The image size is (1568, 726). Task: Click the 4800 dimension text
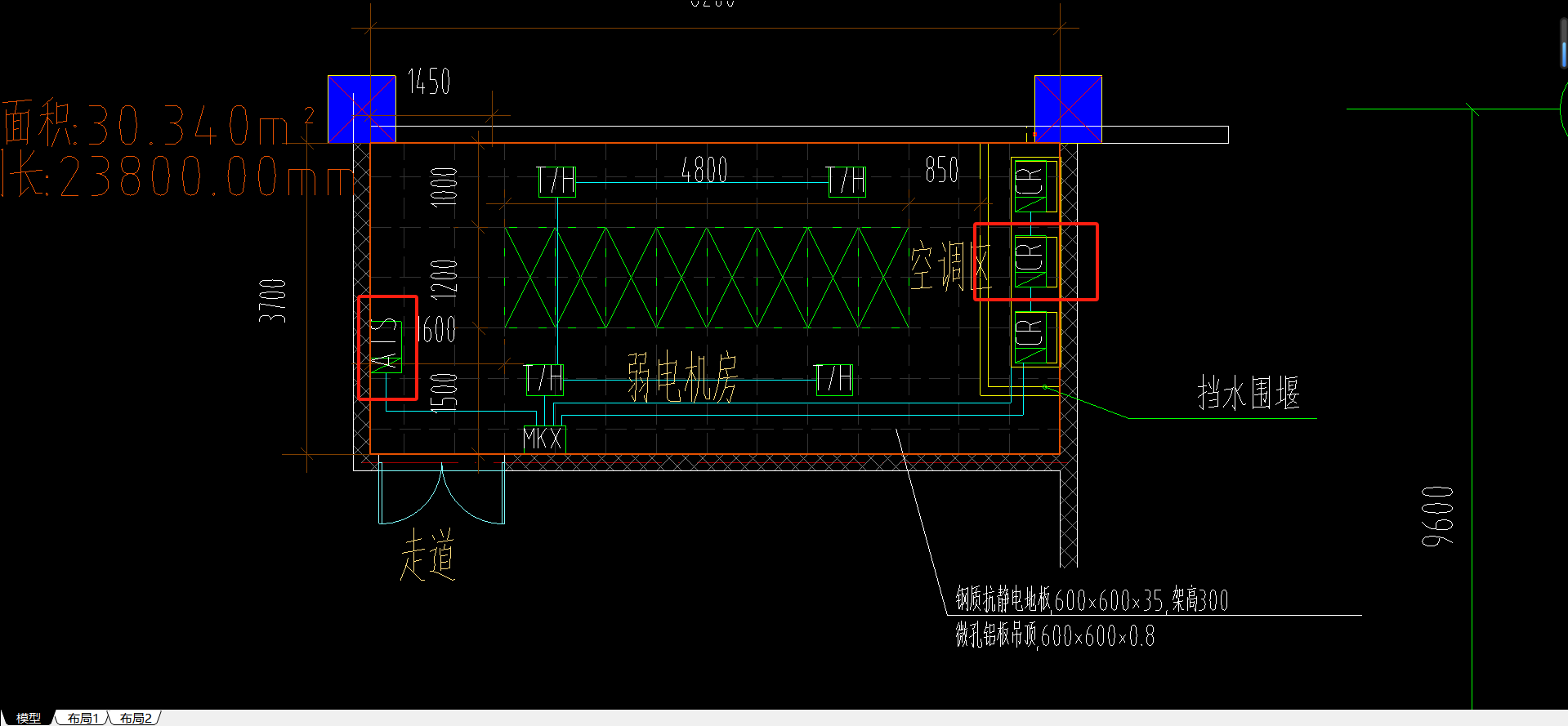[x=704, y=171]
